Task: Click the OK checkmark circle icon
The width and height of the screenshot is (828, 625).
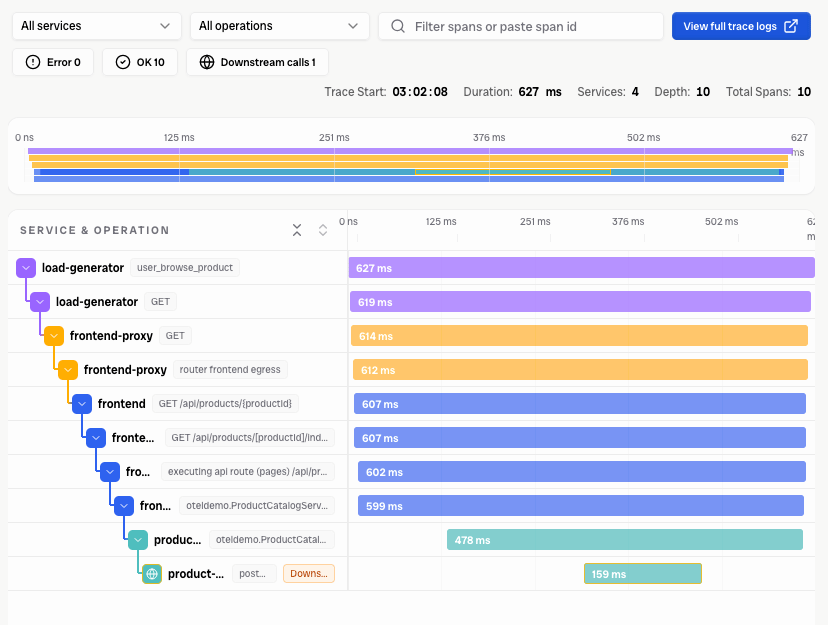Action: click(x=123, y=62)
